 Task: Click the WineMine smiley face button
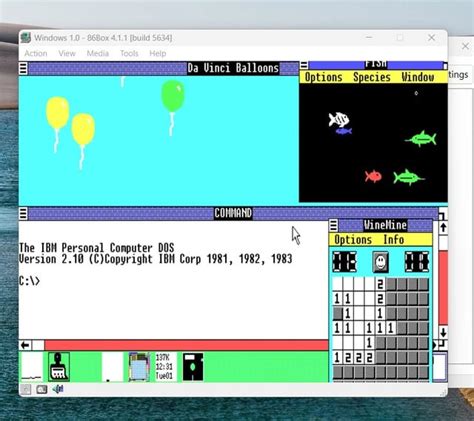[x=380, y=262]
